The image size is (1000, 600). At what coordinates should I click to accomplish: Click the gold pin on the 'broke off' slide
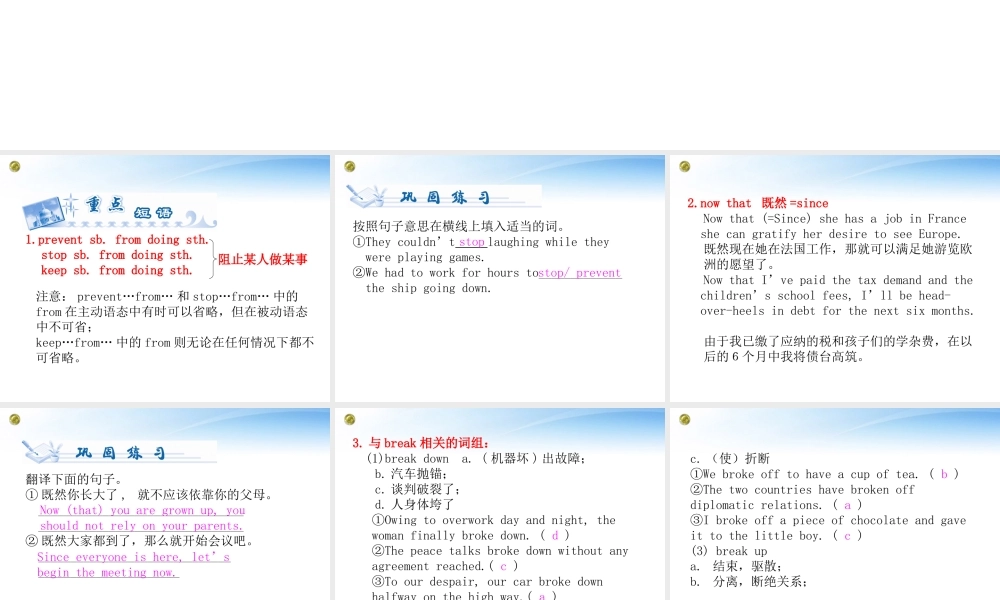point(685,420)
